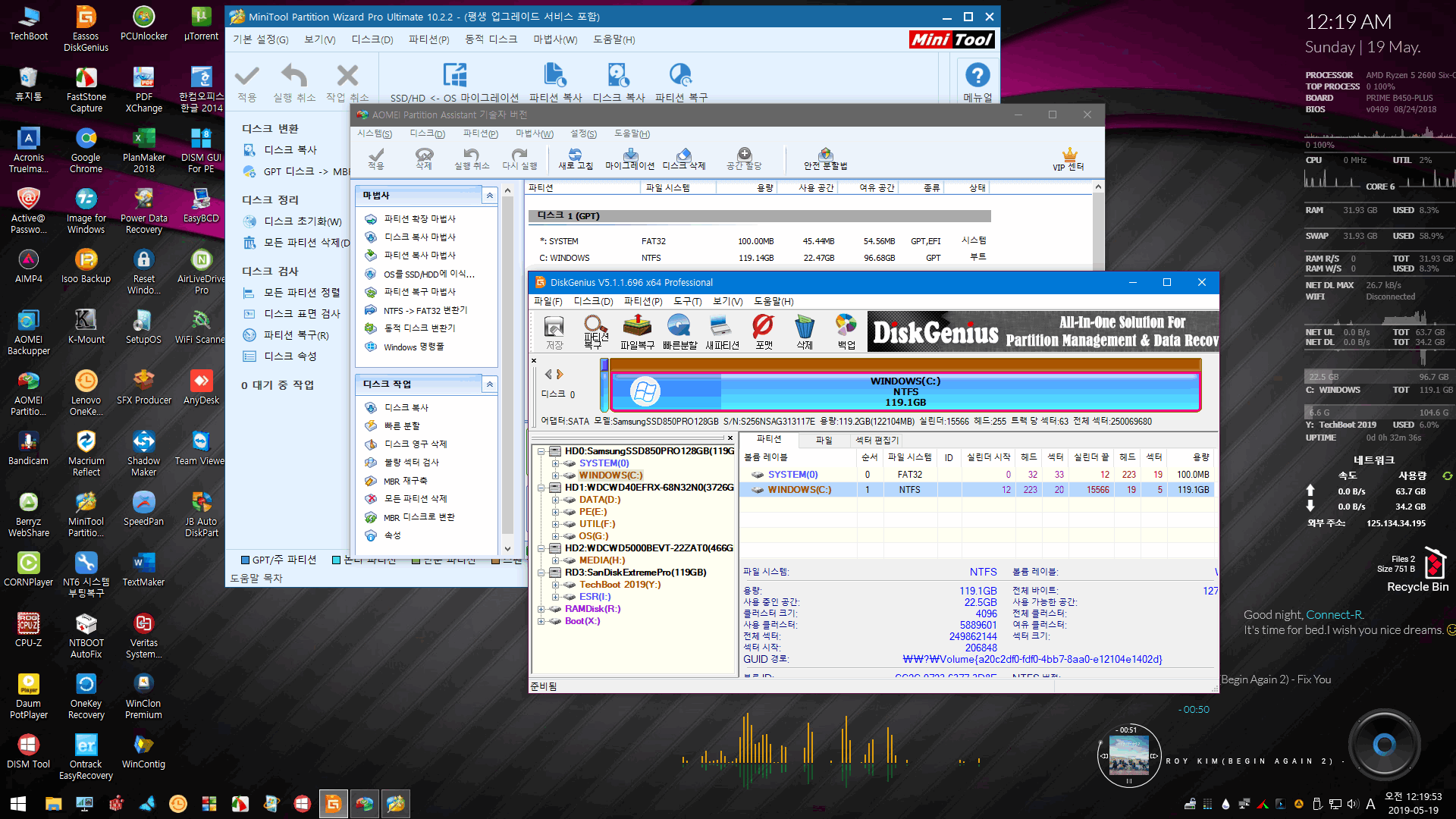Click the Backup (백업) icon in DiskGenius

point(846,332)
